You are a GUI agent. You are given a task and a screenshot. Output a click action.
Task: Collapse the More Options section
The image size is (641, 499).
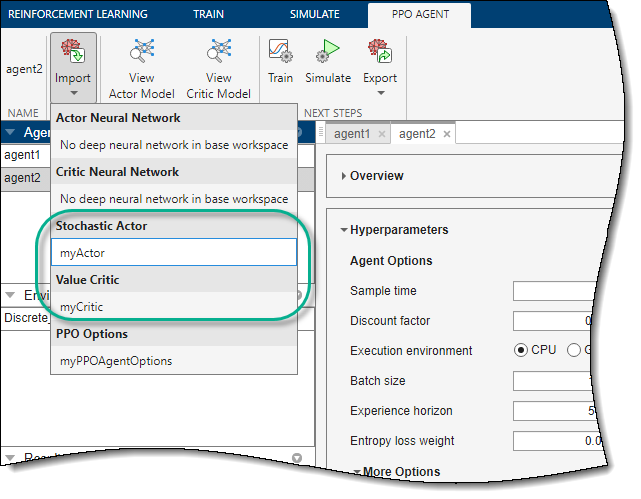coord(356,472)
